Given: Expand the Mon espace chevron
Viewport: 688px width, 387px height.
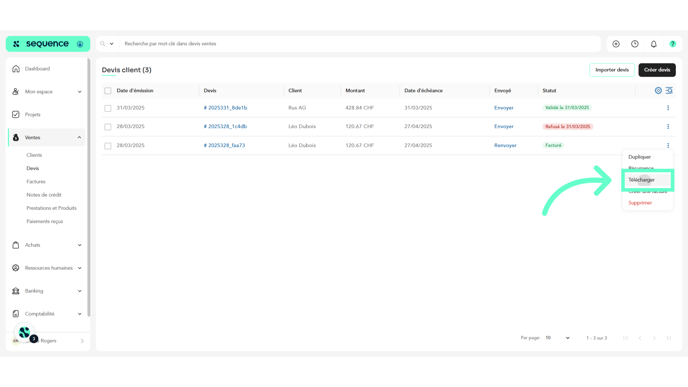Looking at the screenshot, I should (79, 92).
